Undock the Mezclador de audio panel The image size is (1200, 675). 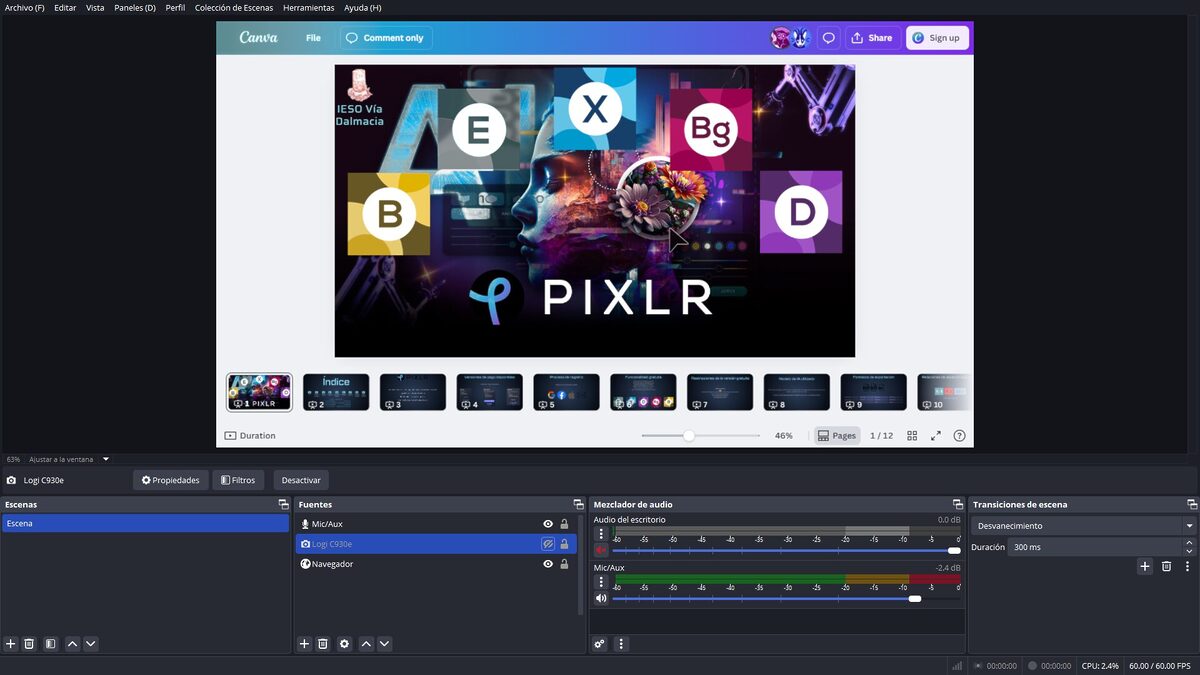click(958, 504)
